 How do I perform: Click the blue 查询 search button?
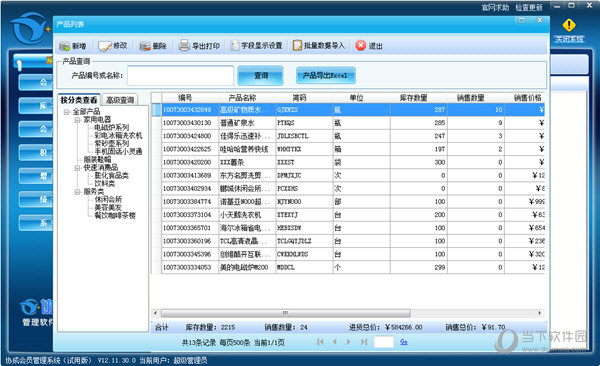coord(261,75)
